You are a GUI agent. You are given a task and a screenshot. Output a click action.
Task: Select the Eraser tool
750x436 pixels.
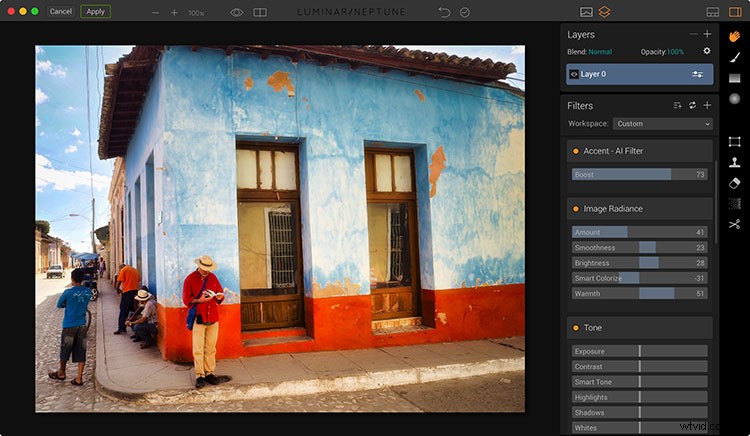click(735, 183)
